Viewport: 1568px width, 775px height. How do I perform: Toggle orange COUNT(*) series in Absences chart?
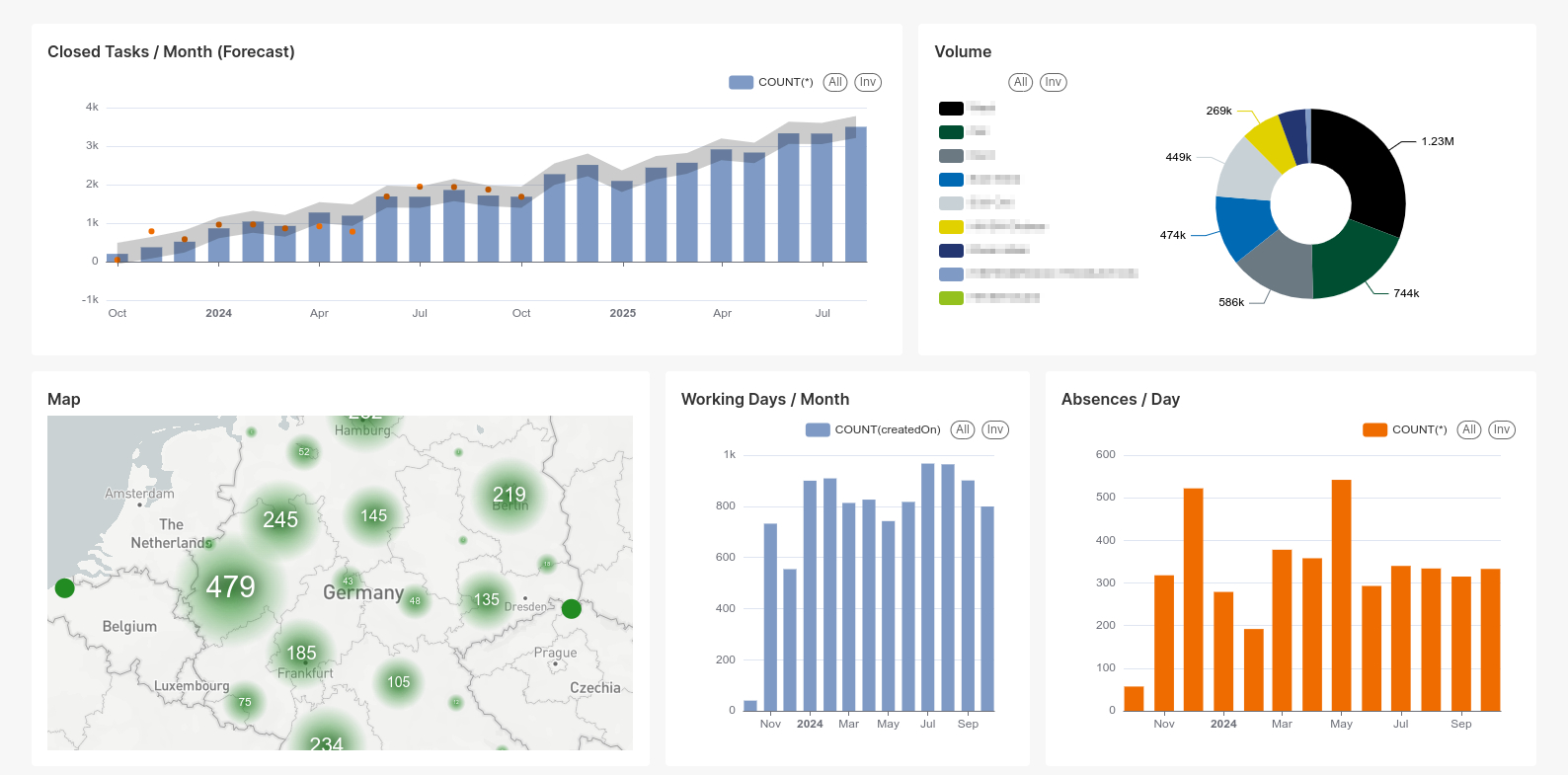tap(1404, 429)
